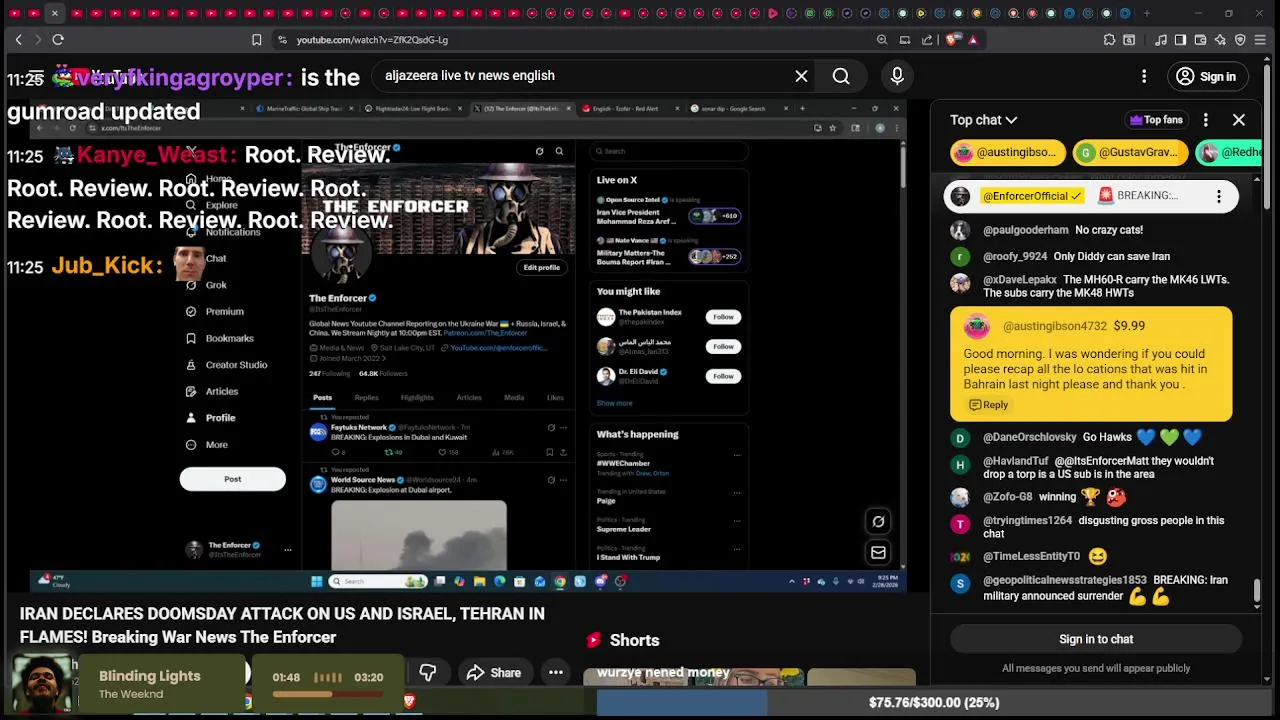This screenshot has height=720, width=1280.
Task: Click the Shorts section heading
Action: pos(635,640)
